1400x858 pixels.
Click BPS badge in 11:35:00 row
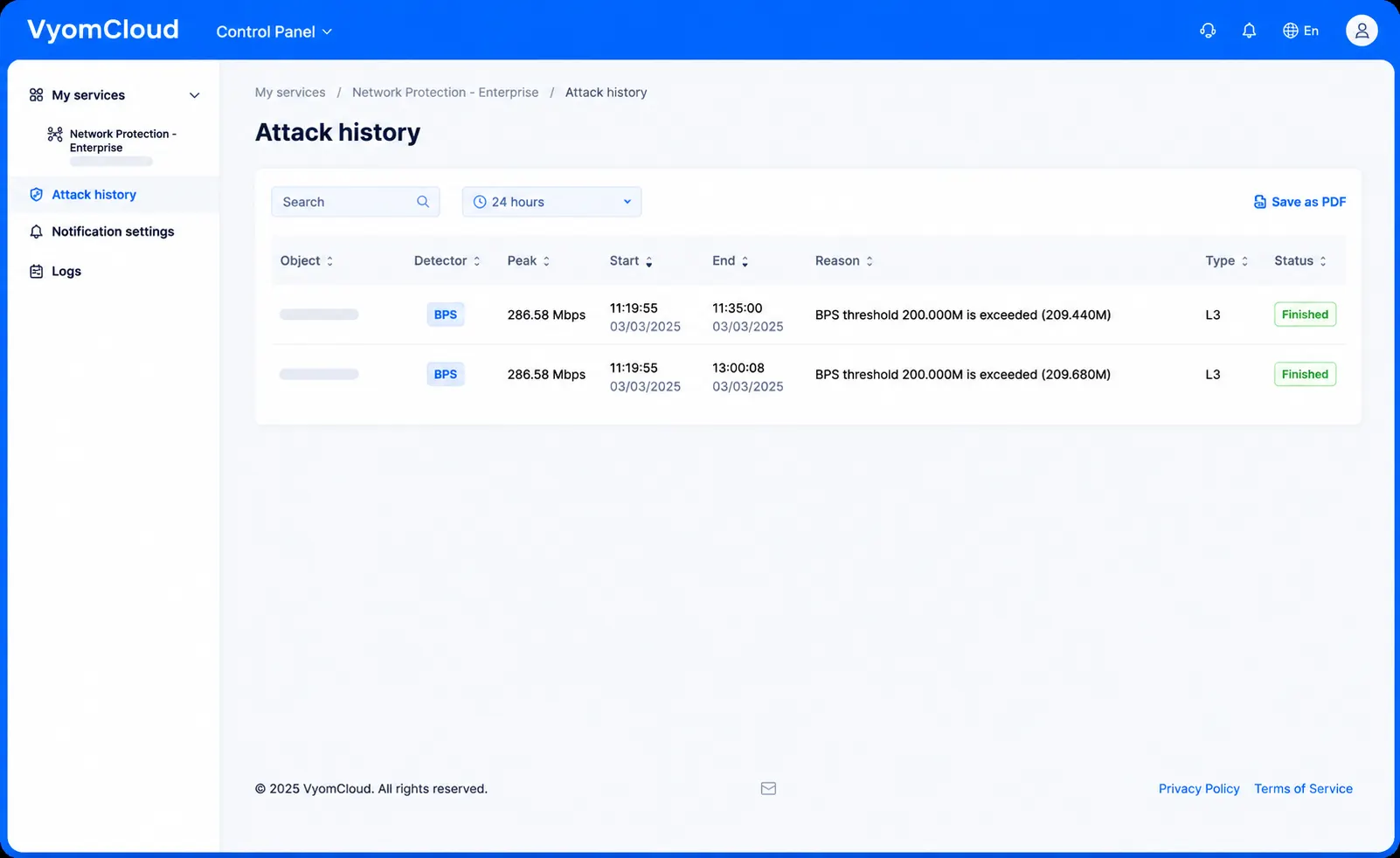pos(446,315)
